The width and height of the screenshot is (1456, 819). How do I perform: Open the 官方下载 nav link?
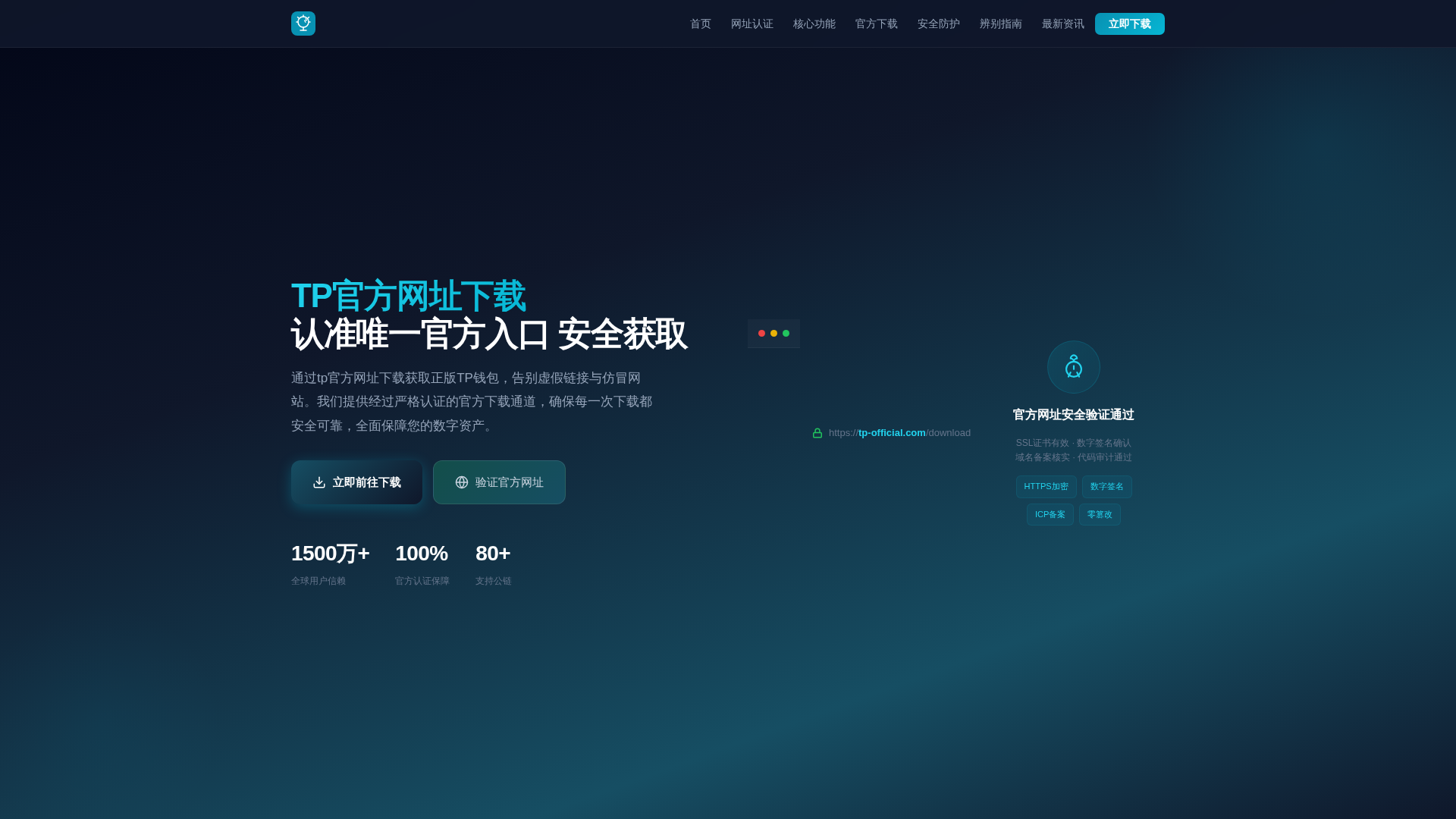pos(877,24)
